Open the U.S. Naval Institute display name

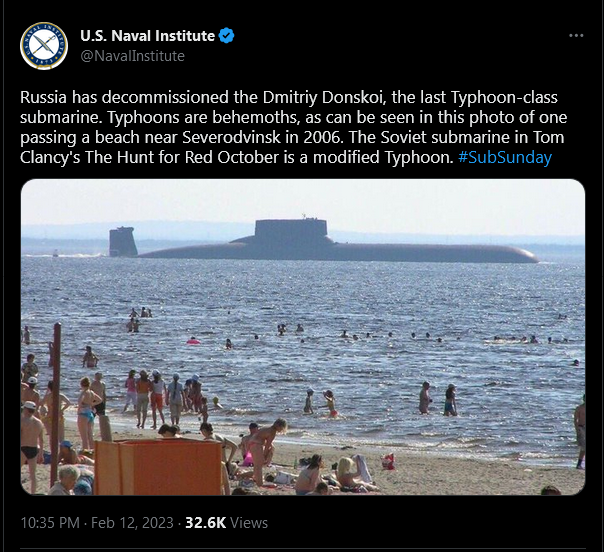[x=148, y=35]
